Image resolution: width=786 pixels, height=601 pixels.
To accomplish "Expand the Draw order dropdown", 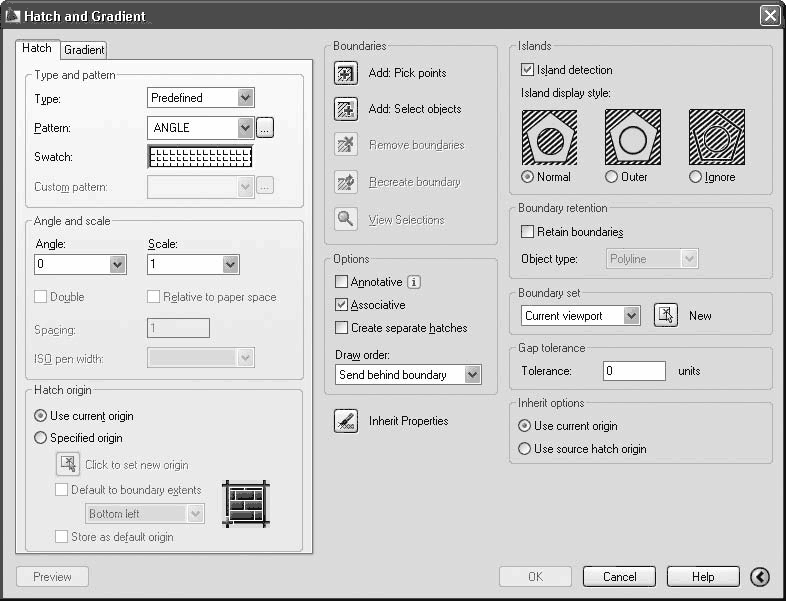I will coord(408,374).
